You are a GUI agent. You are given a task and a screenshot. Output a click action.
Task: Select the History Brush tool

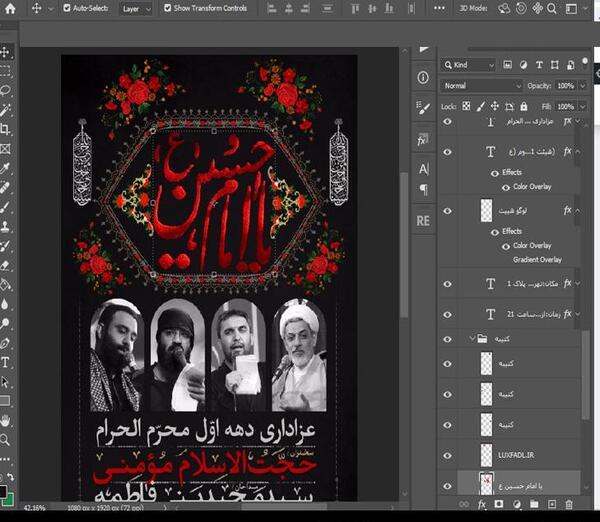click(5, 246)
